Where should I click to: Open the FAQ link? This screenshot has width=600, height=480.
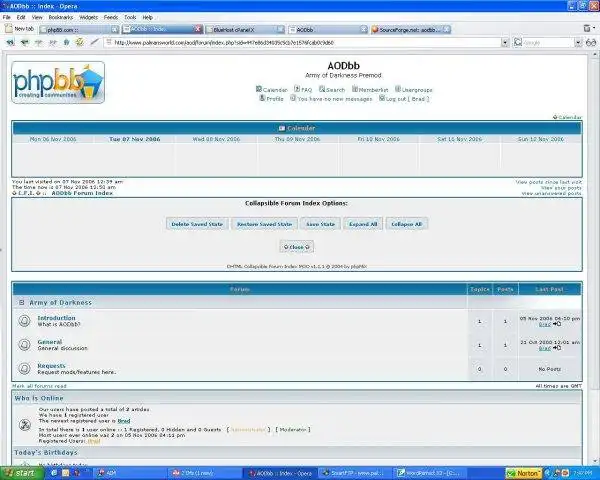tap(303, 90)
